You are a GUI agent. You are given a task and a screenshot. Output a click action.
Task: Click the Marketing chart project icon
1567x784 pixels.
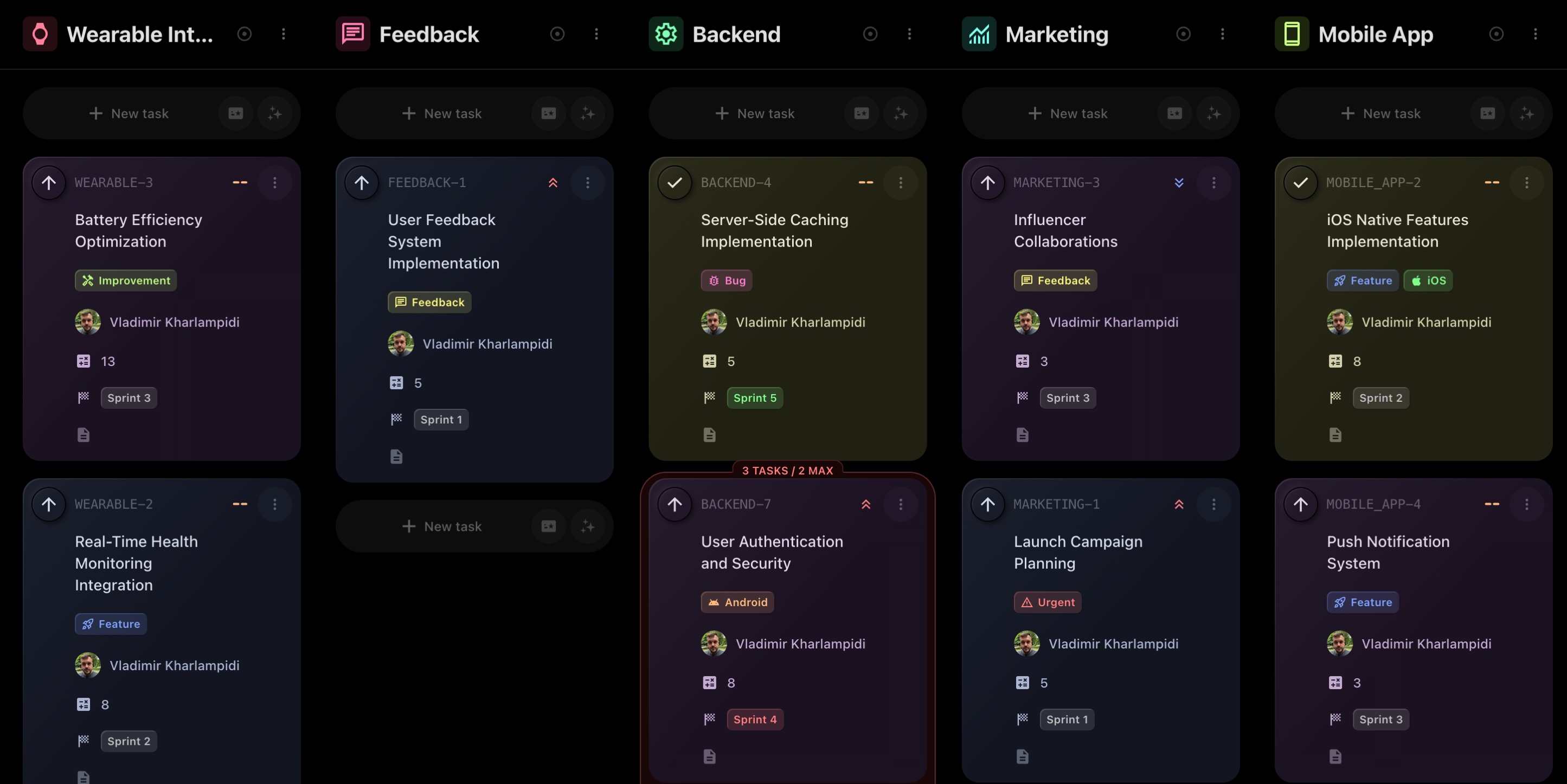coord(979,34)
